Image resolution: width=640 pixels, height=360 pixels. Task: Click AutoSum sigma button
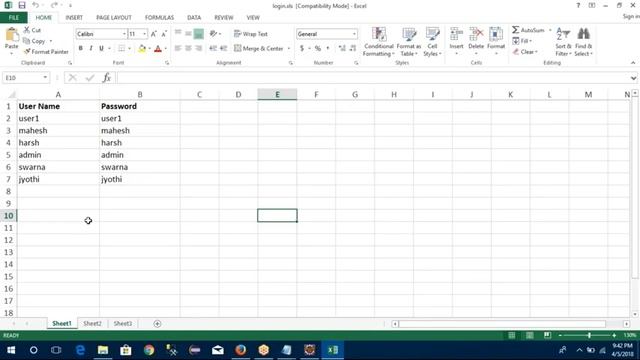pos(528,30)
